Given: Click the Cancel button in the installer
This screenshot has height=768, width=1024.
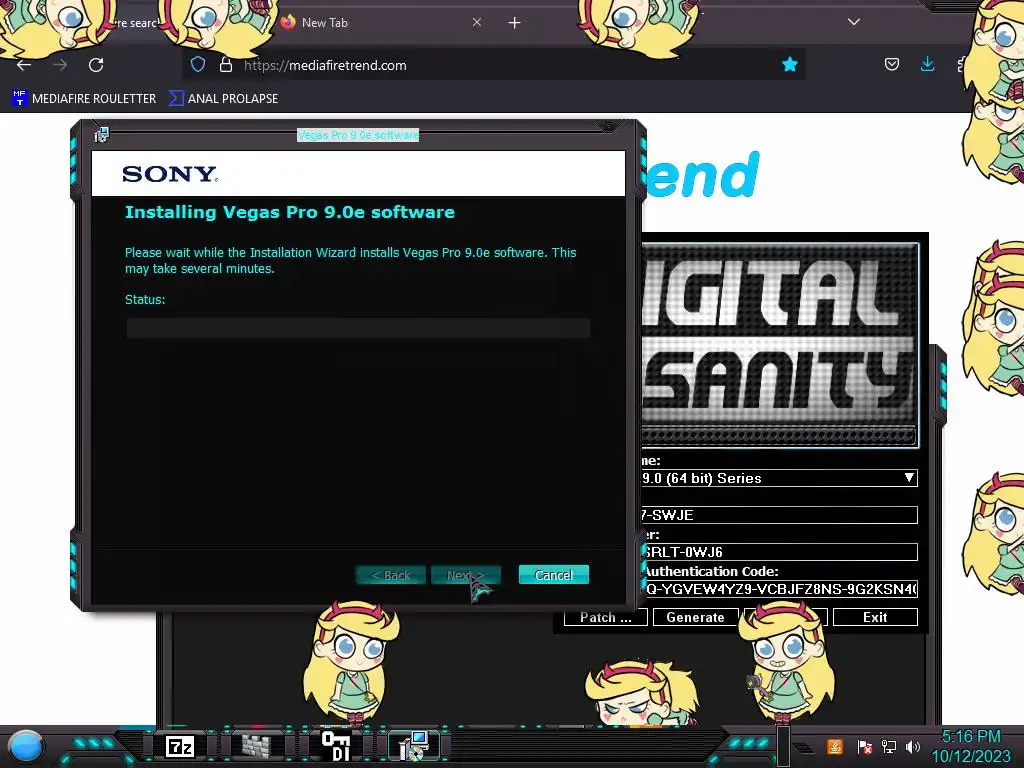Looking at the screenshot, I should tap(554, 575).
